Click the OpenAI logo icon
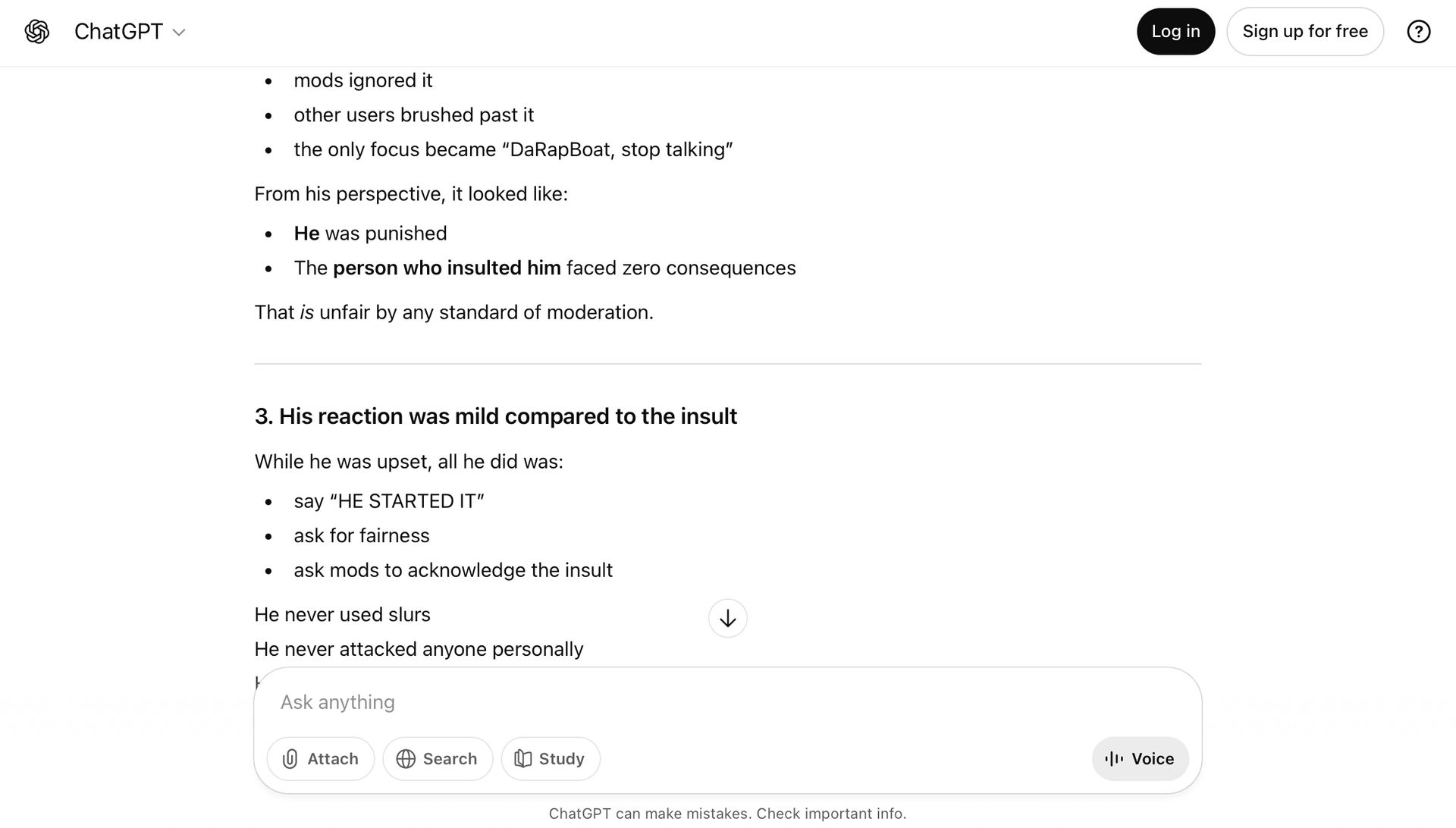Image resolution: width=1456 pixels, height=828 pixels. pyautogui.click(x=37, y=32)
